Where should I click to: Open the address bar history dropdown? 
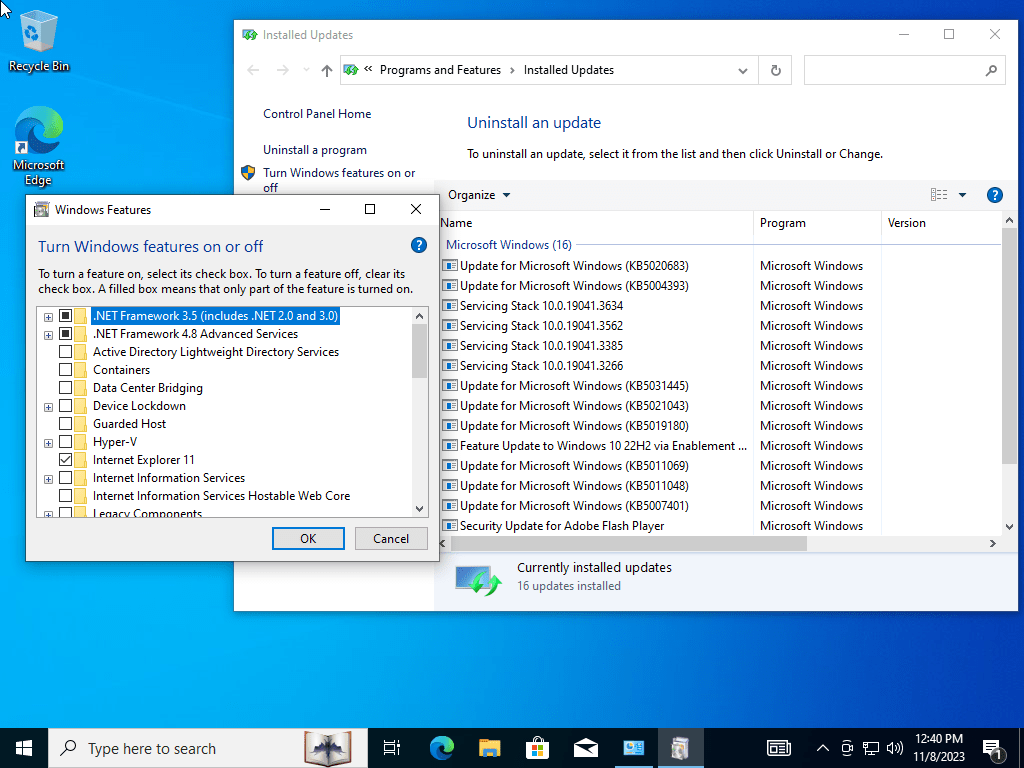pos(743,70)
